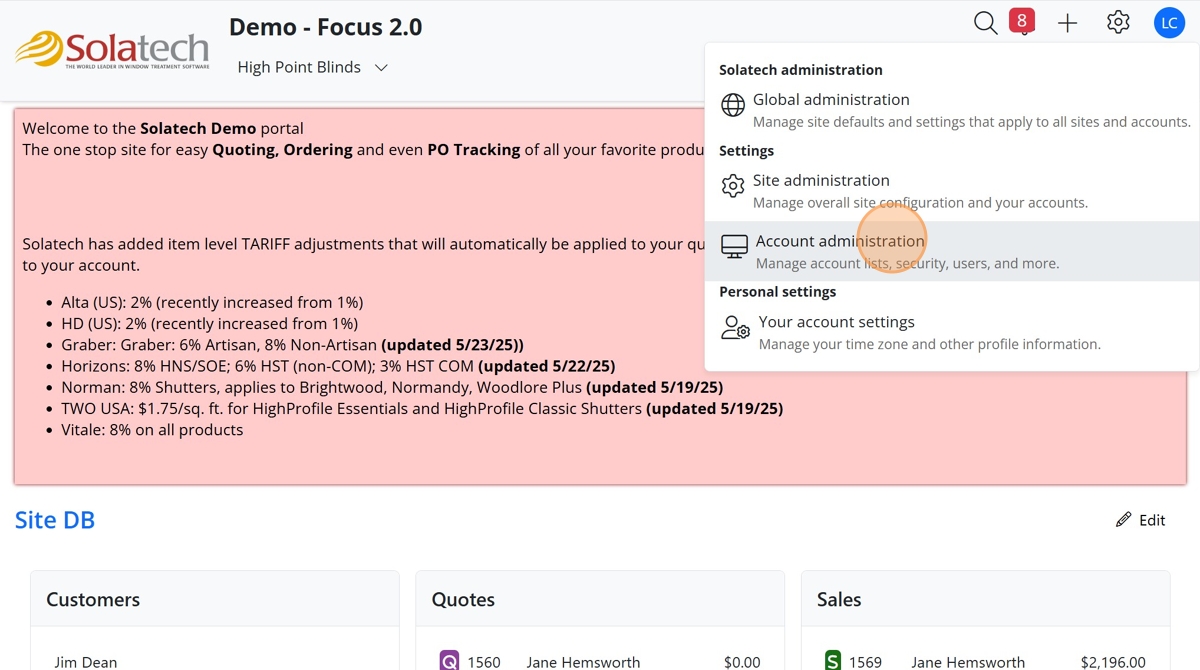Click the Quotes card heading
The image size is (1200, 670).
[x=463, y=600]
